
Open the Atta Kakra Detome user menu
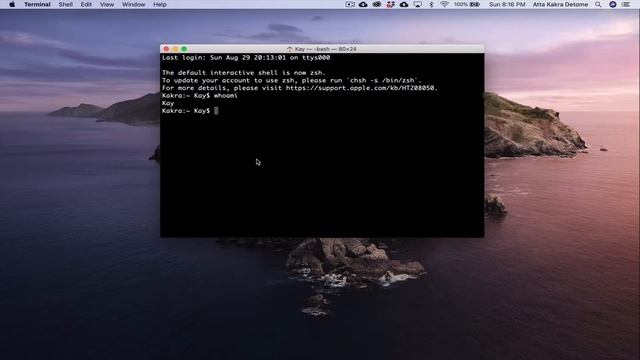[560, 4]
